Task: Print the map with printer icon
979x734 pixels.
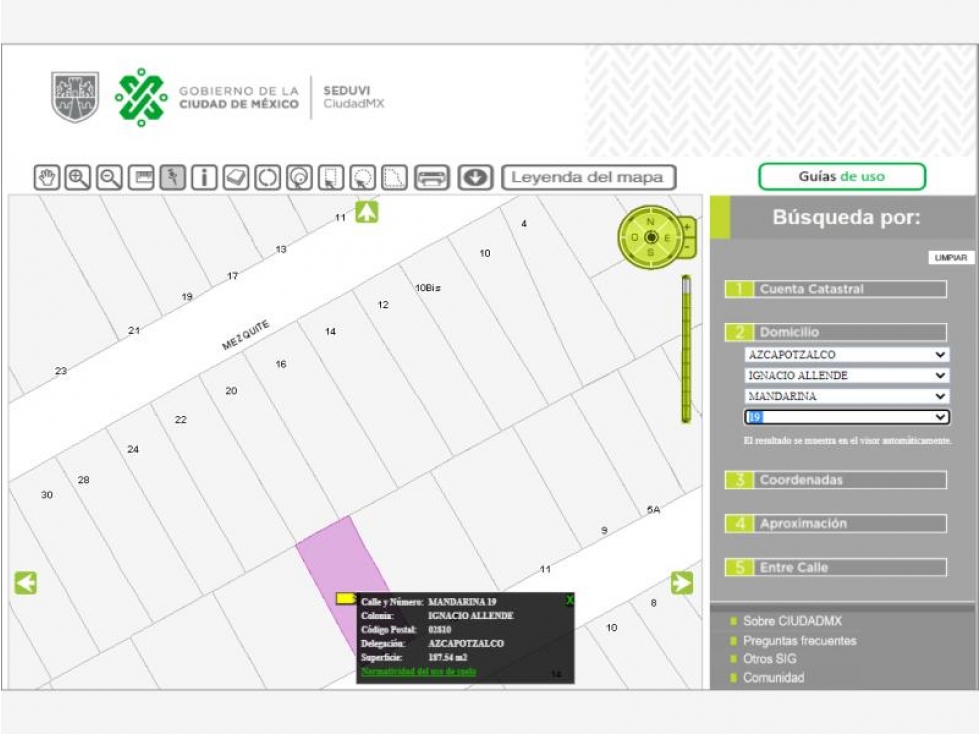Action: (432, 177)
